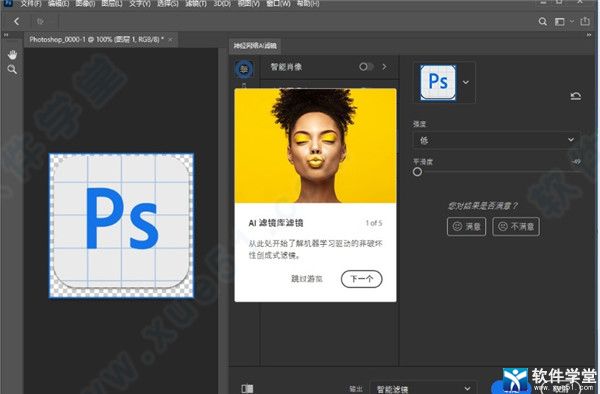The image size is (600, 394).
Task: Select the Zoom tool
Action: click(12, 69)
